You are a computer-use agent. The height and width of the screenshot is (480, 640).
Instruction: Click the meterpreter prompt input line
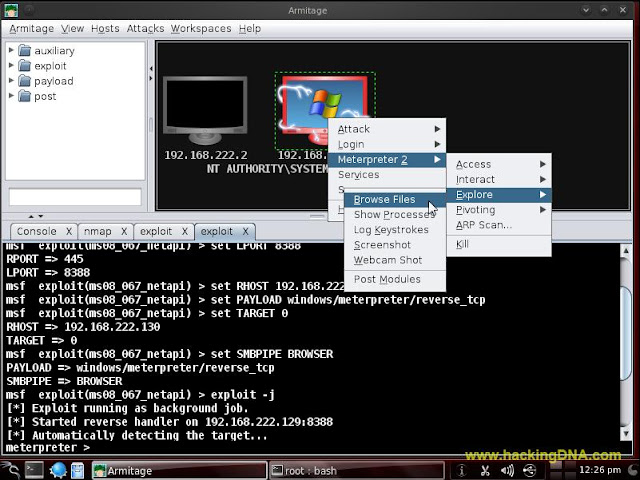point(310,448)
